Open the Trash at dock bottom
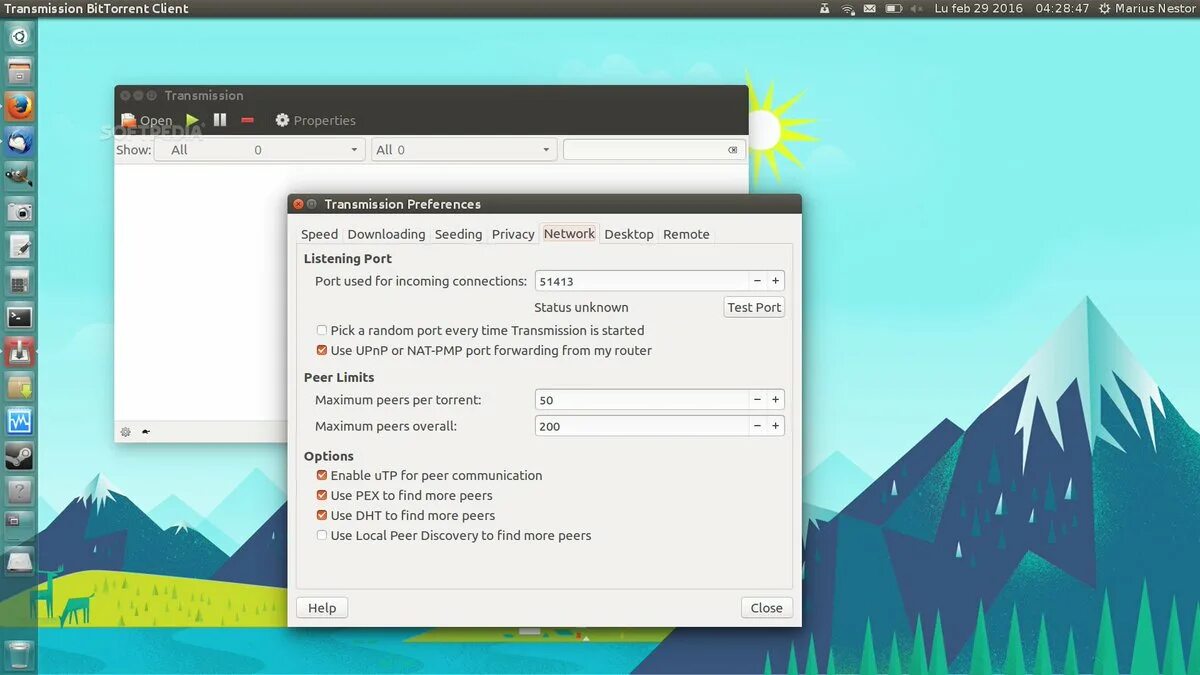The image size is (1200, 675). [x=20, y=655]
